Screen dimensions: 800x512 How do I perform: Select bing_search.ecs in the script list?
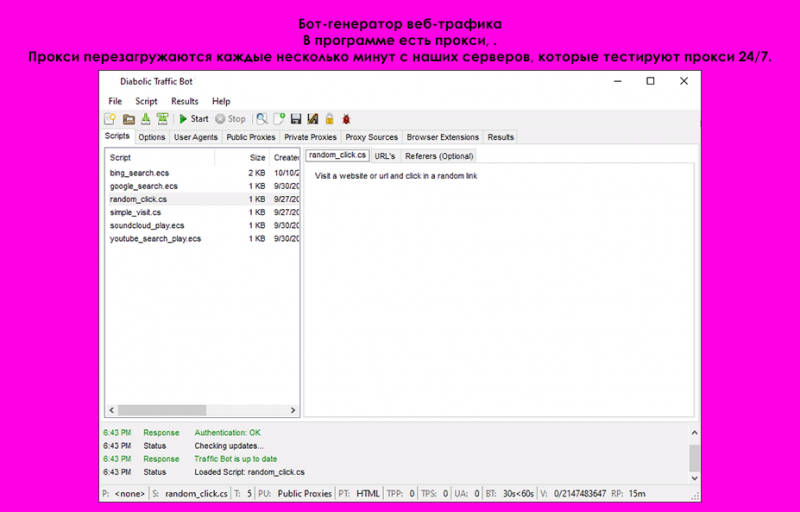coord(202,173)
